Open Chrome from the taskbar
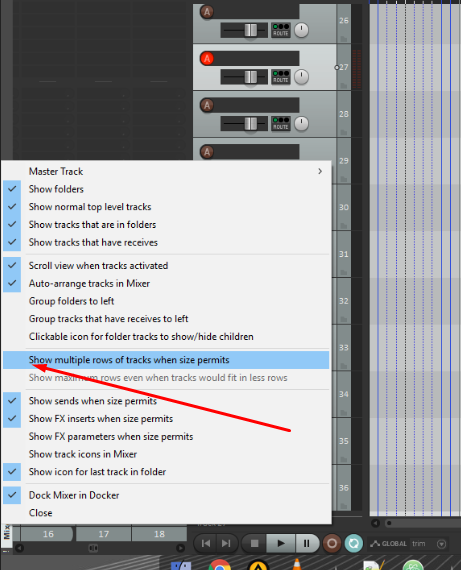The height and width of the screenshot is (570, 461). tap(220, 566)
